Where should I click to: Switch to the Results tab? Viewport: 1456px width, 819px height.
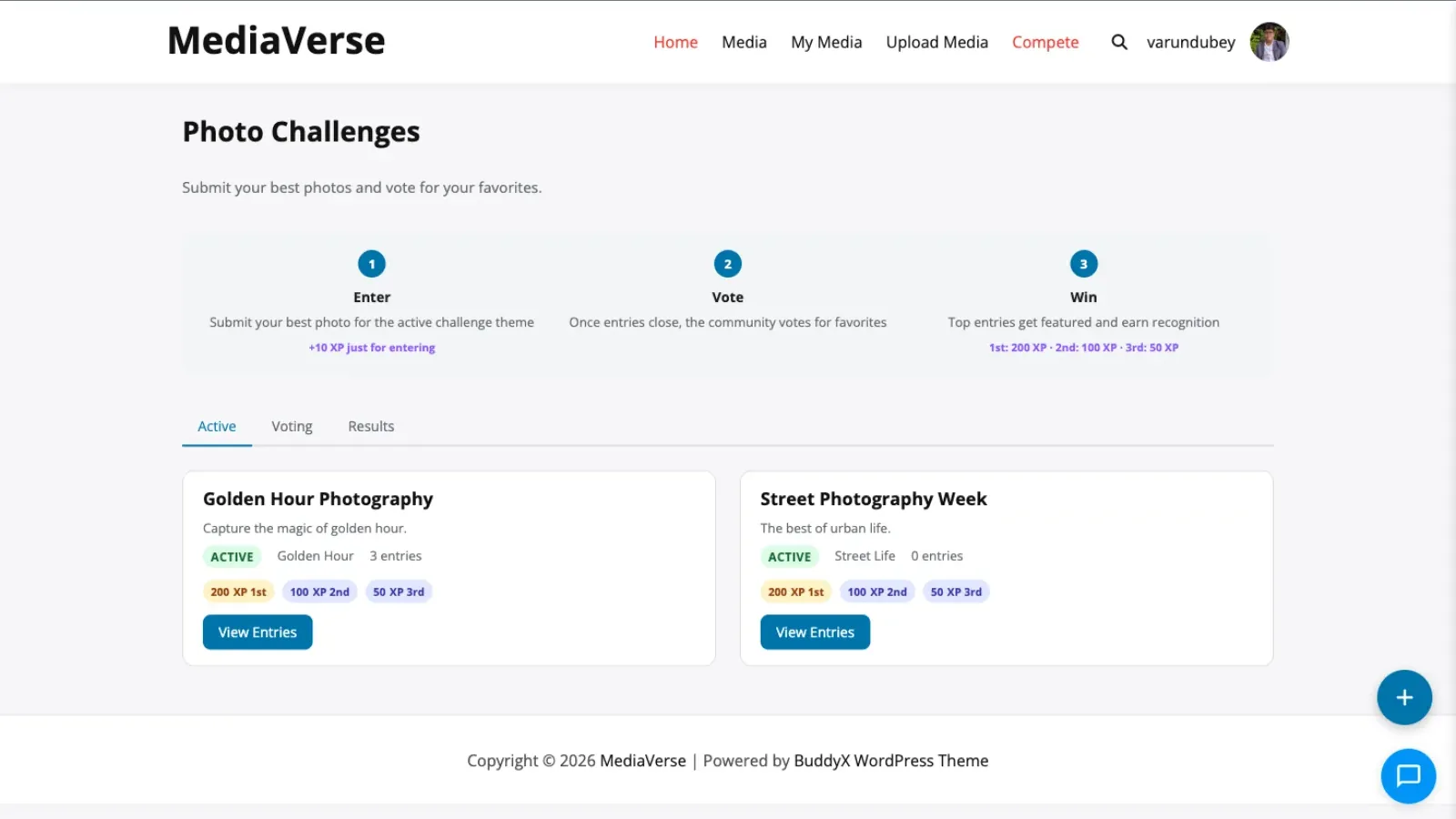tap(371, 427)
